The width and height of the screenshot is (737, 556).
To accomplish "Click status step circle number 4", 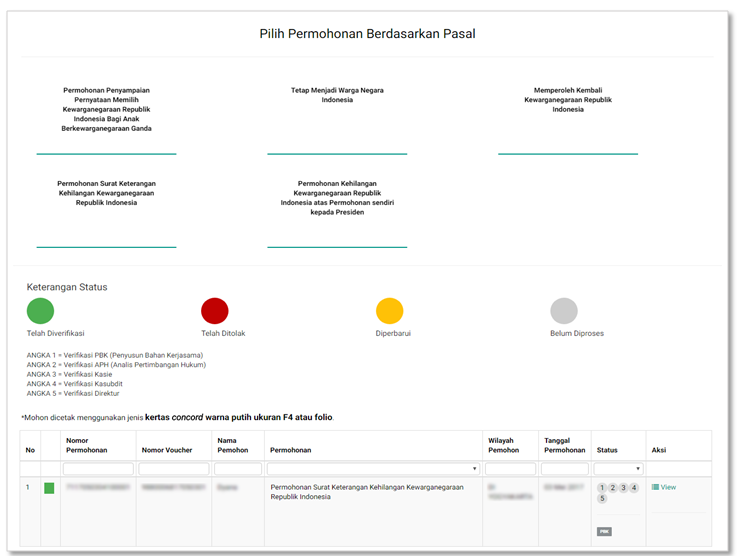I will click(633, 487).
